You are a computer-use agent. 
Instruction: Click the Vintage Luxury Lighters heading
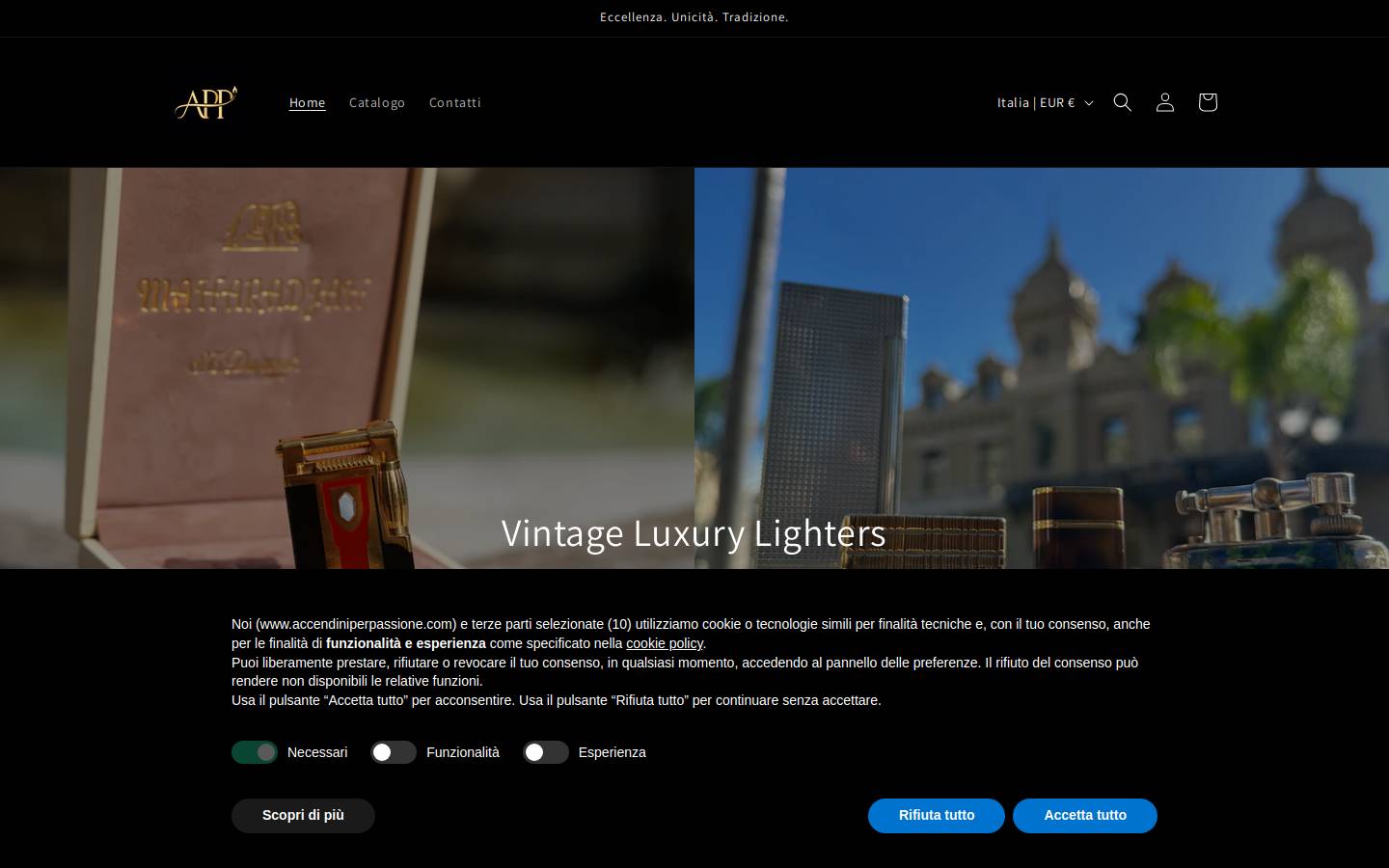pos(694,533)
